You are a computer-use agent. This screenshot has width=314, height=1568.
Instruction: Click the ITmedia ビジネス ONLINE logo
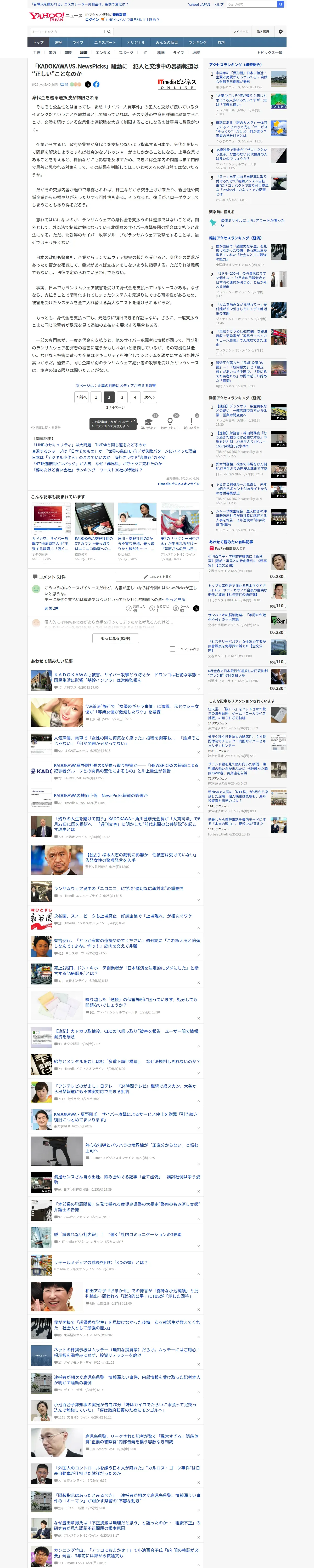click(x=177, y=84)
